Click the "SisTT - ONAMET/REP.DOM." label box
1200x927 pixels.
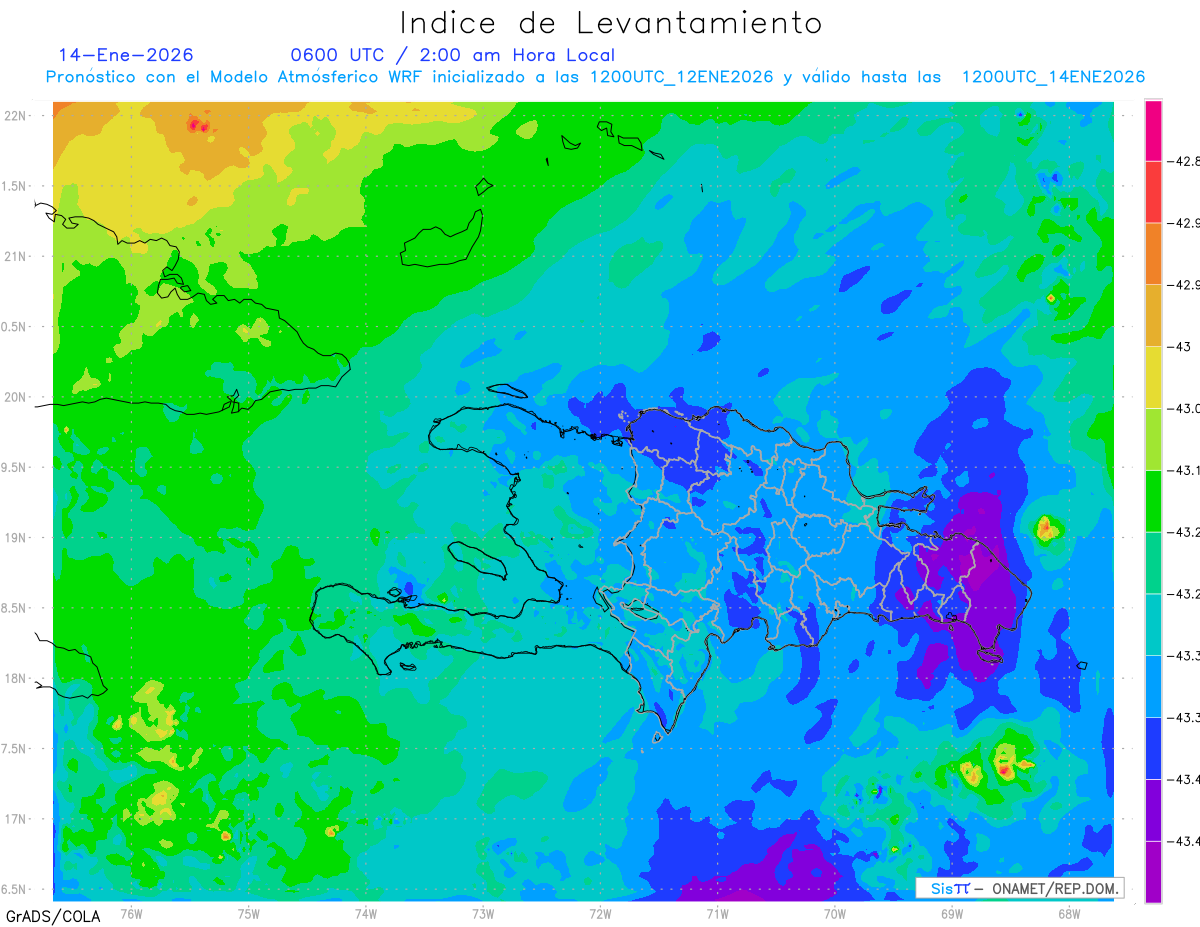pos(1020,888)
